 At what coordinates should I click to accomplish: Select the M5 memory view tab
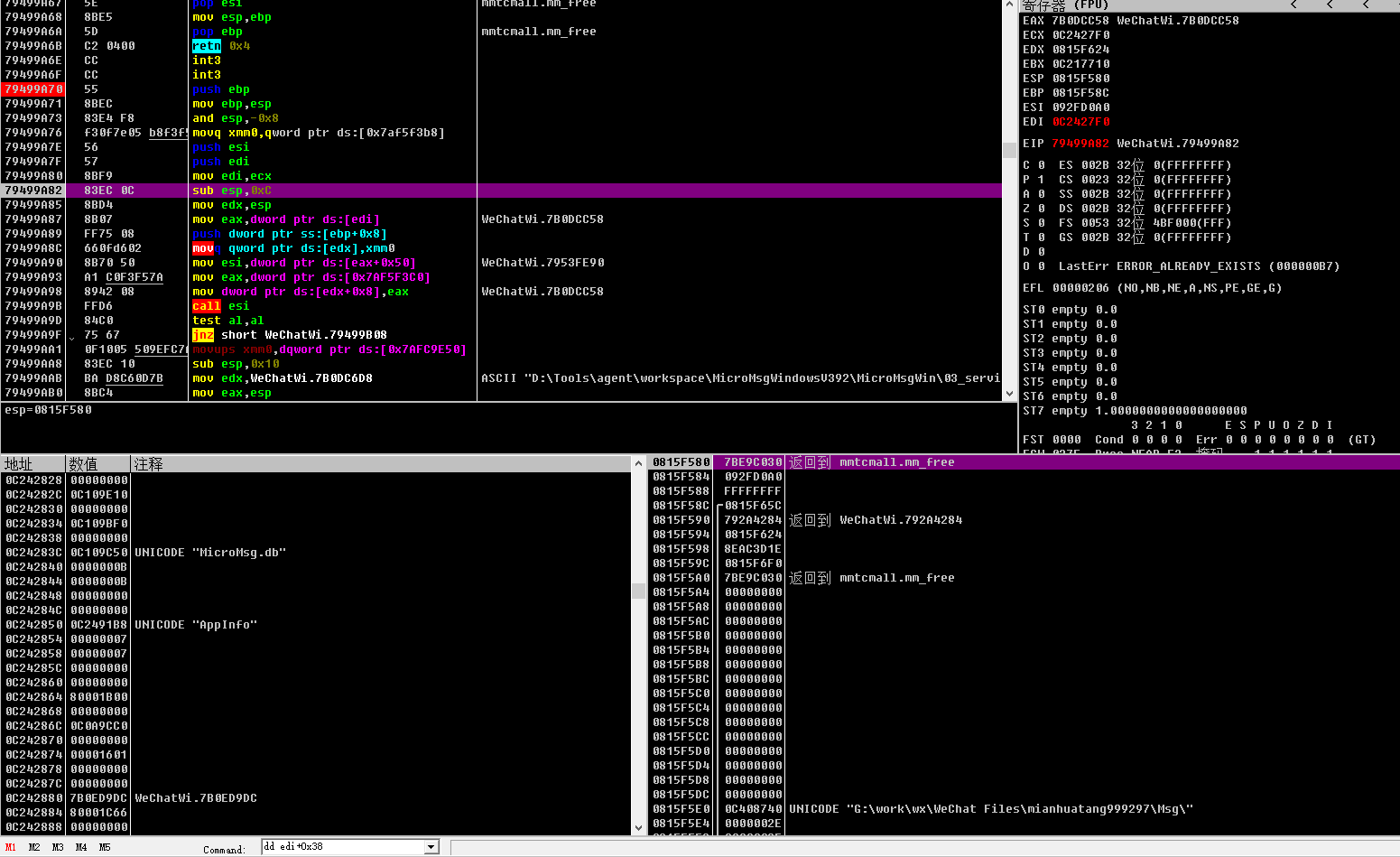click(106, 847)
